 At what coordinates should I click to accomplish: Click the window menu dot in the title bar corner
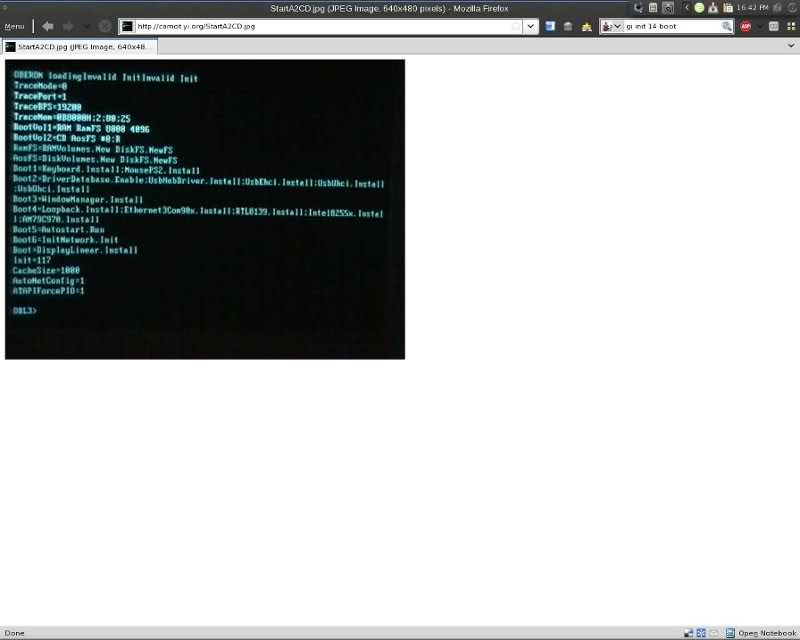5,8
